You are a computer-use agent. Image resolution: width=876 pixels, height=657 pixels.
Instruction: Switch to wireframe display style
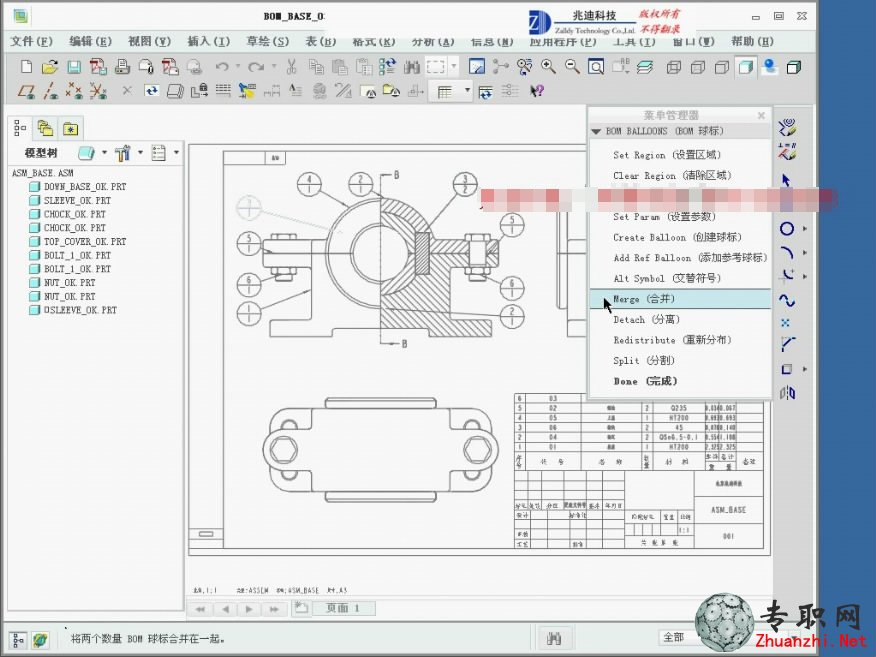coord(674,67)
